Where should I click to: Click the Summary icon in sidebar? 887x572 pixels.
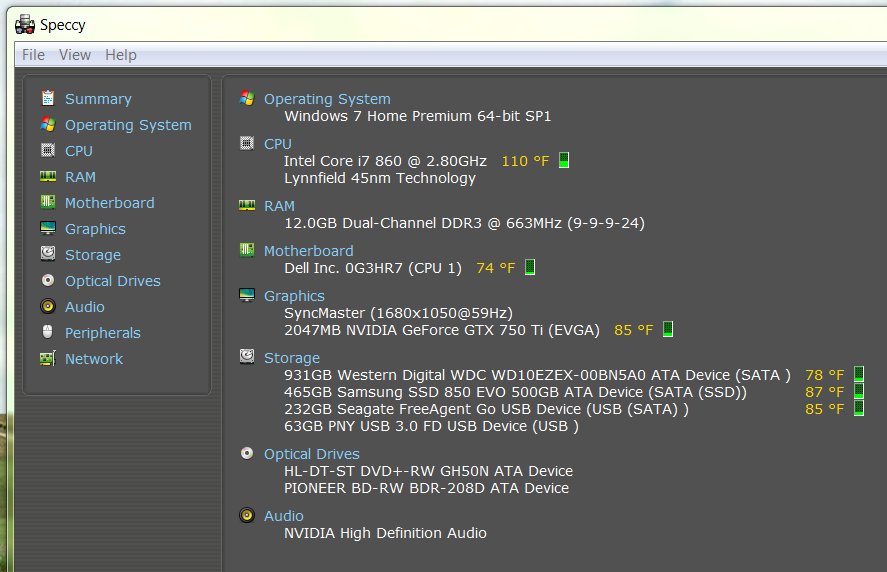pos(47,98)
